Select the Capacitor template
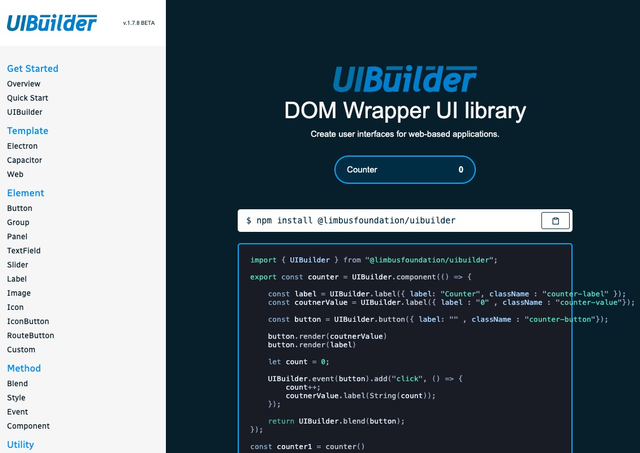Image resolution: width=640 pixels, height=453 pixels. [x=24, y=160]
